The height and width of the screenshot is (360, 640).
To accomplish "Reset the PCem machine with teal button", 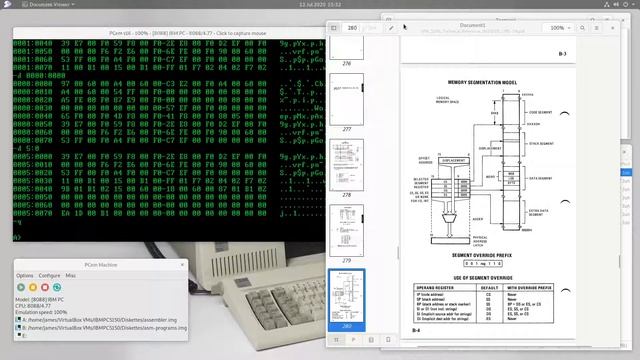I will (57, 287).
